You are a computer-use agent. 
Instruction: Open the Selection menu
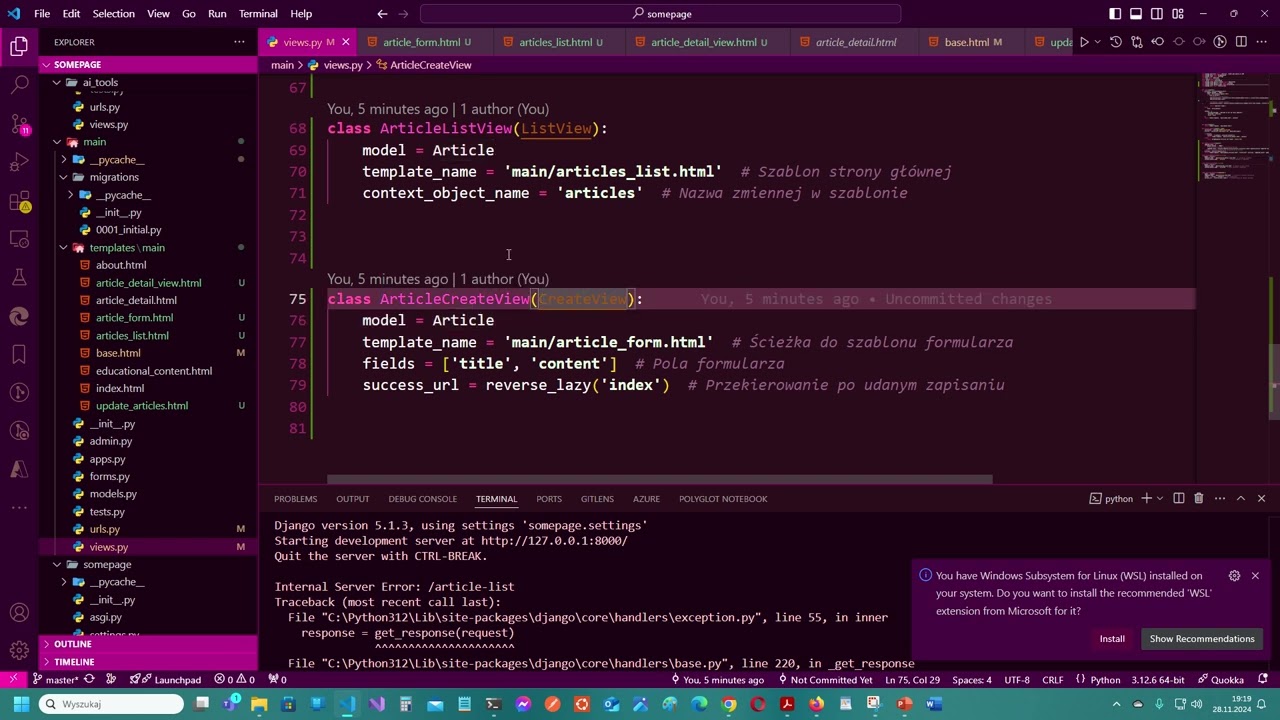click(x=113, y=14)
